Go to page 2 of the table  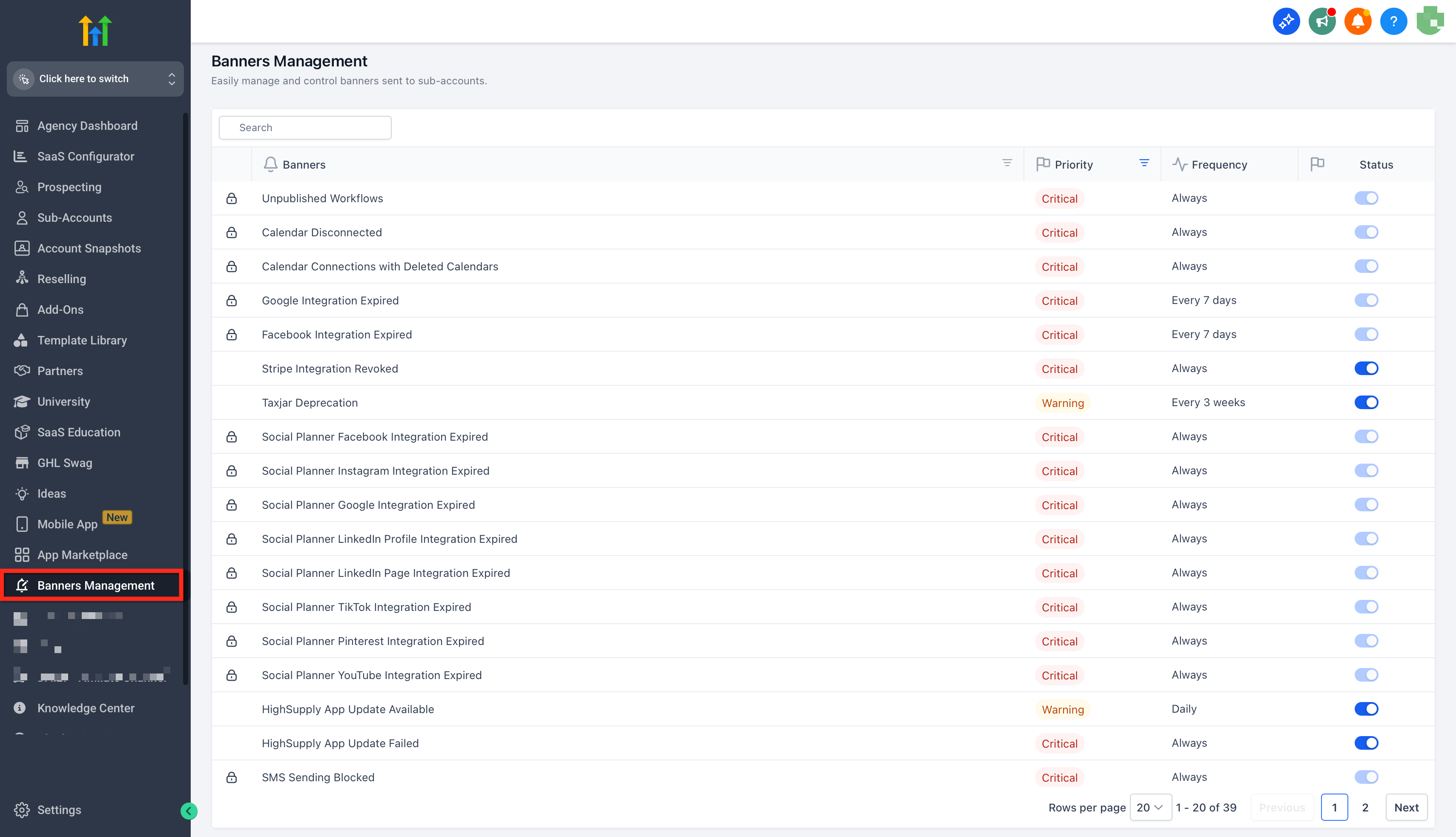tap(1365, 808)
